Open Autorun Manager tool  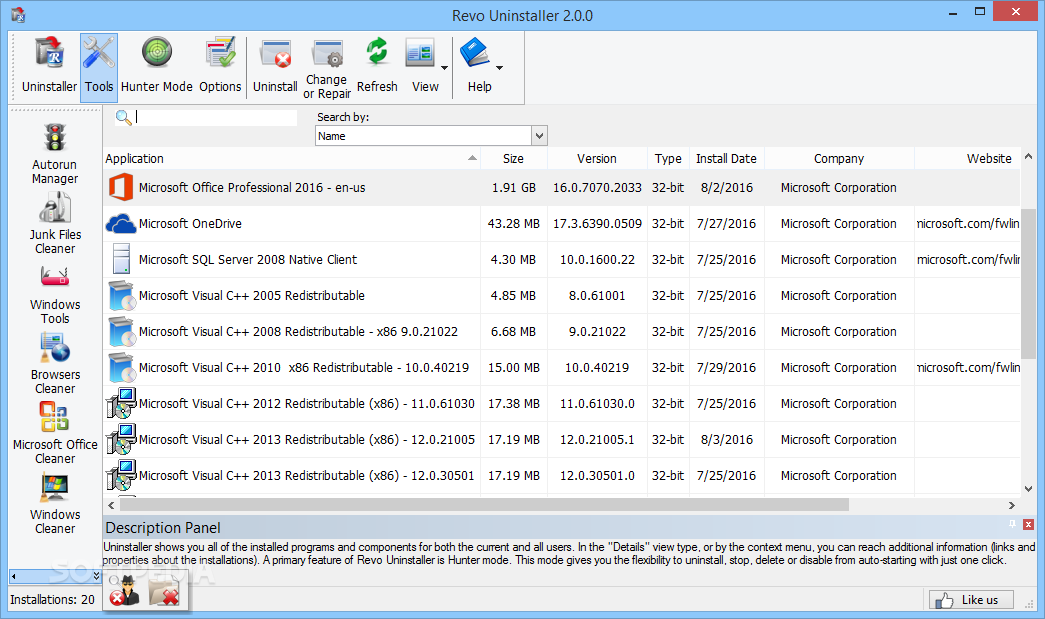(55, 154)
